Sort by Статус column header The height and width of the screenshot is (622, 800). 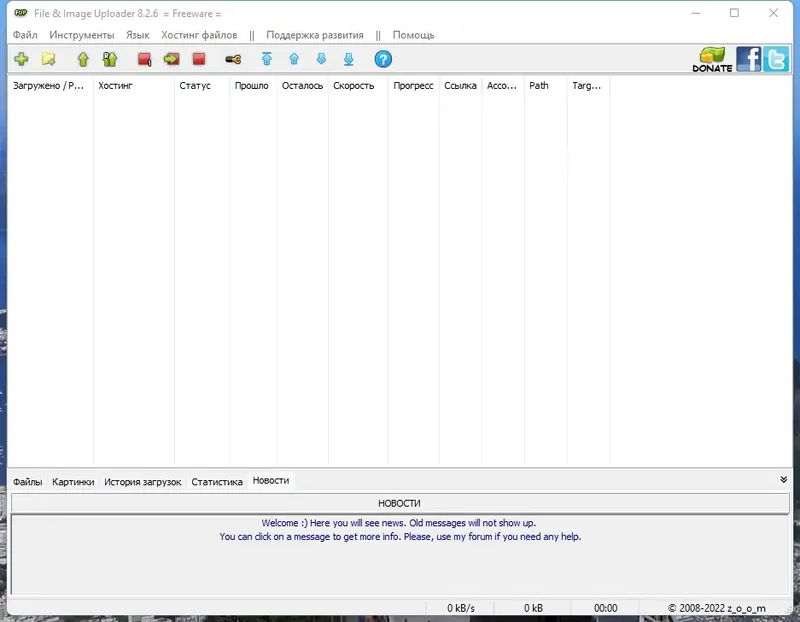pyautogui.click(x=202, y=86)
